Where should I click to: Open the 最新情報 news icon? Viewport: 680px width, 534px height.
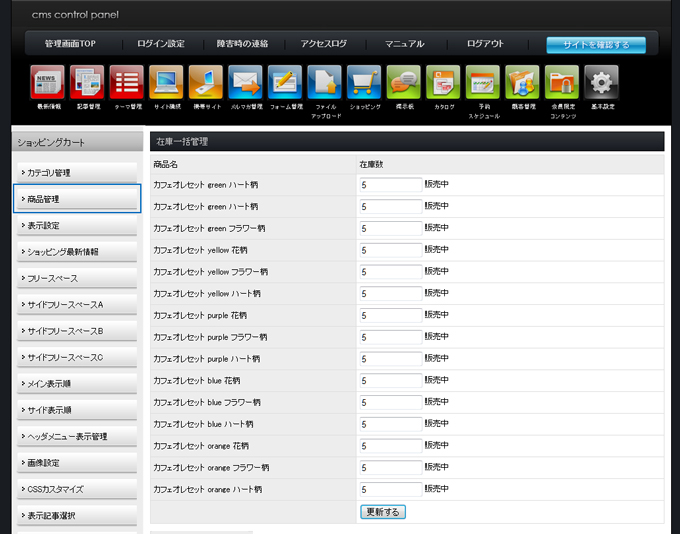pyautogui.click(x=47, y=82)
